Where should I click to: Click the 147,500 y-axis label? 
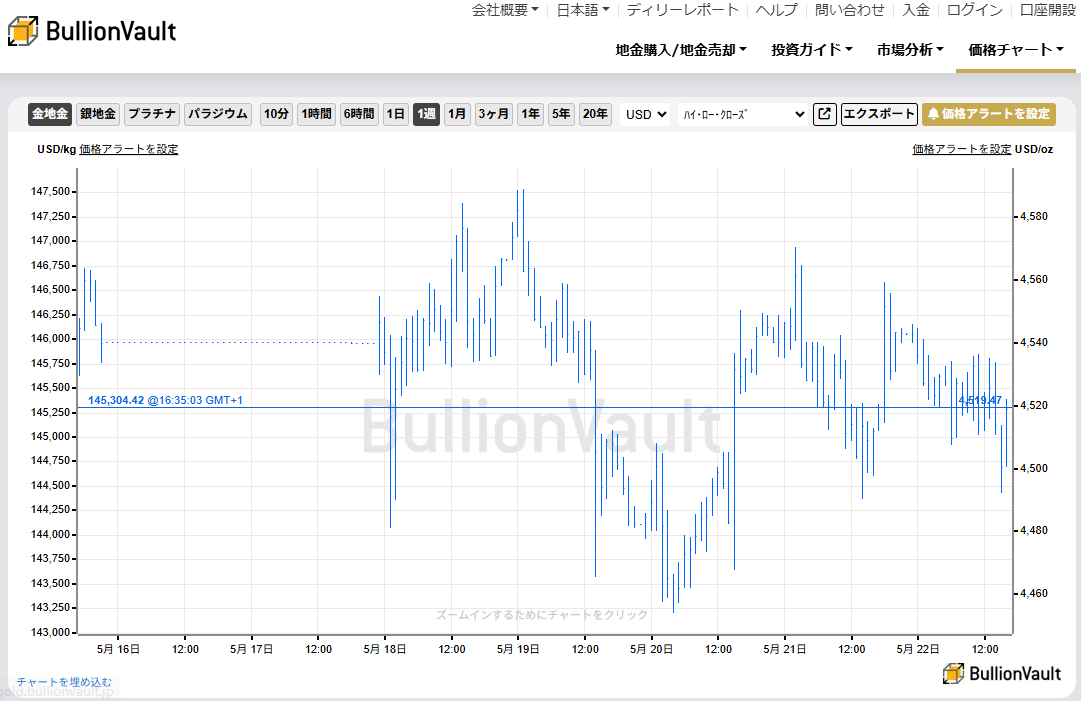pos(50,192)
